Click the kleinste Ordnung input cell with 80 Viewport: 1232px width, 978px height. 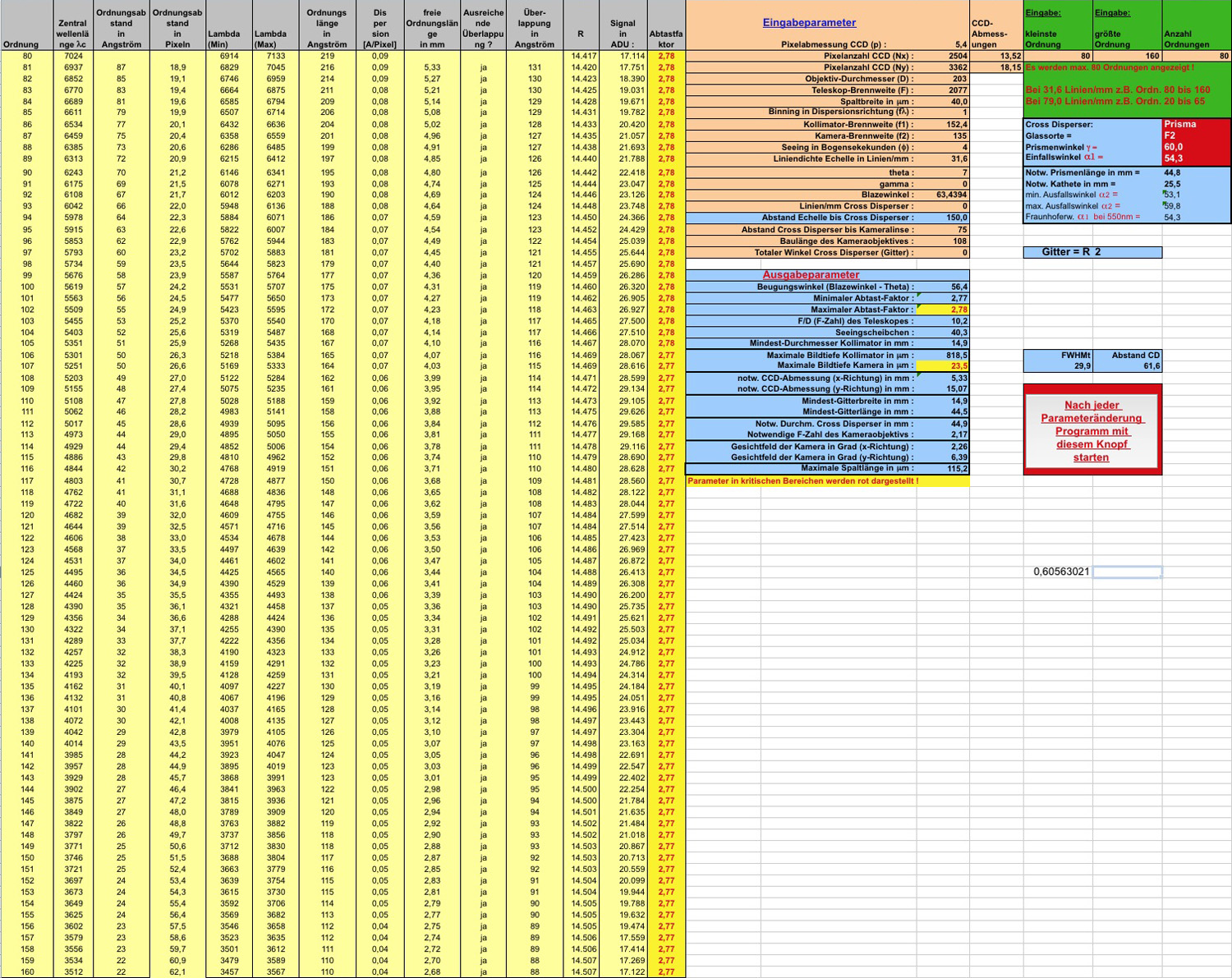point(1058,56)
